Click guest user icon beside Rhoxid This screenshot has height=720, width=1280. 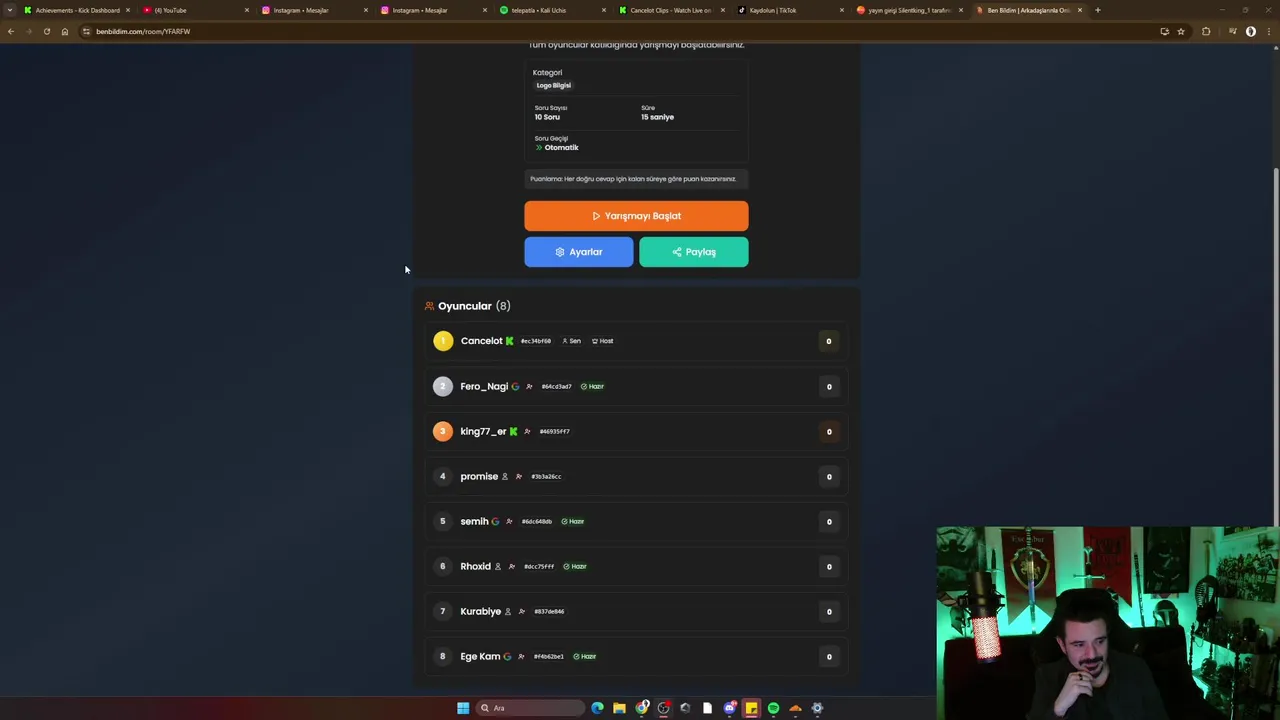point(497,567)
